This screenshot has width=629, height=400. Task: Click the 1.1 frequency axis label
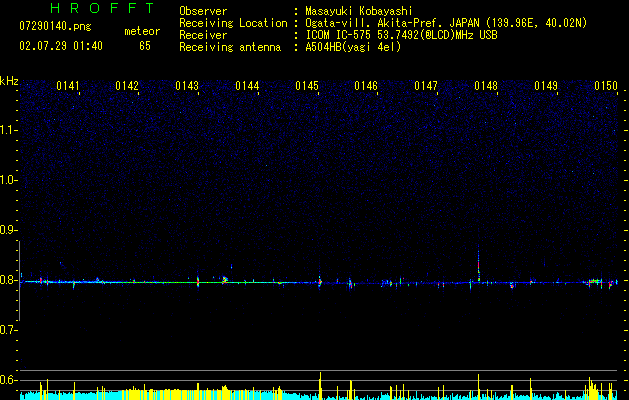coord(8,130)
